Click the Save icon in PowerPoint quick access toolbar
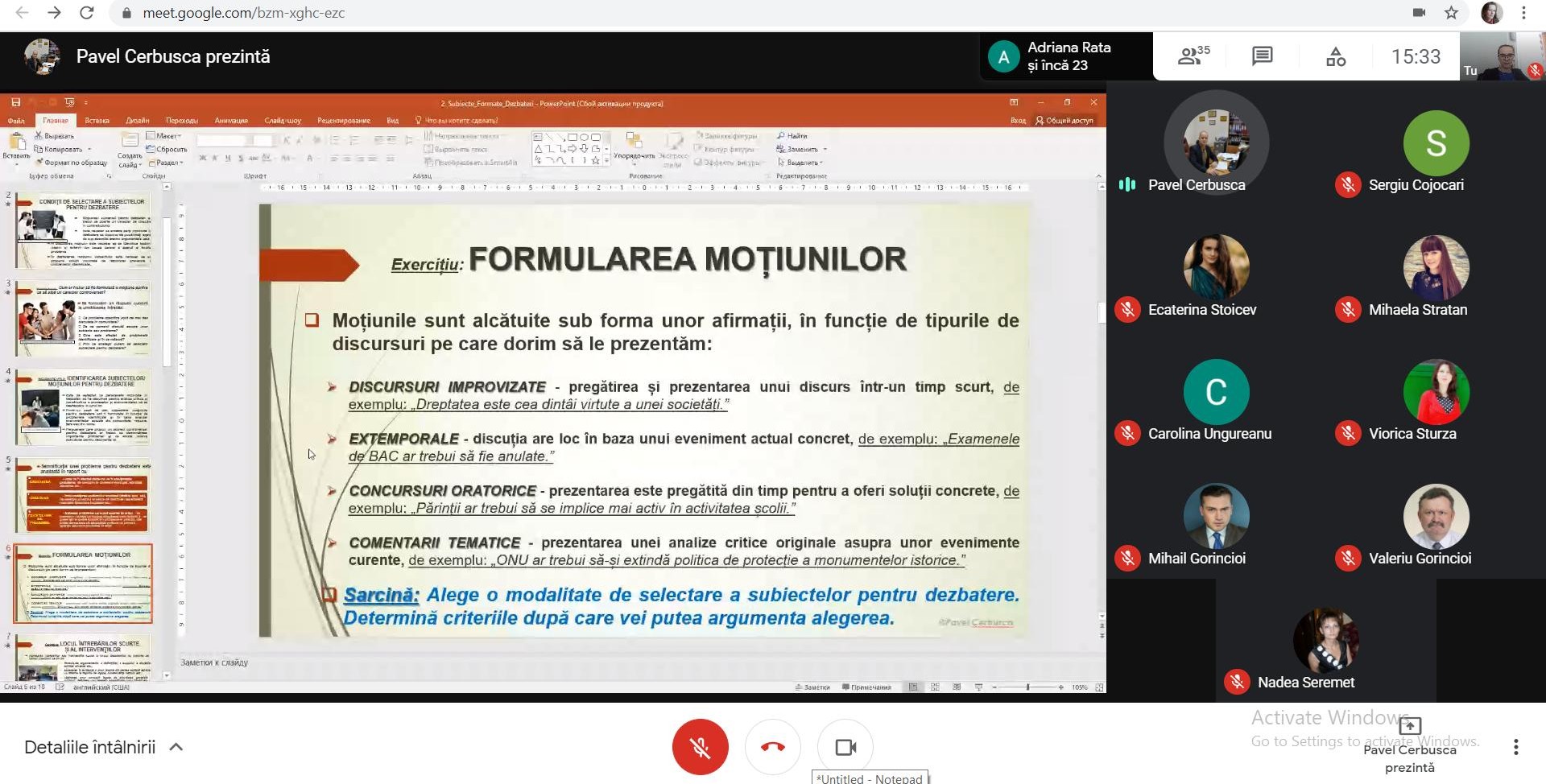Screen dimensions: 1546x784 15,102
